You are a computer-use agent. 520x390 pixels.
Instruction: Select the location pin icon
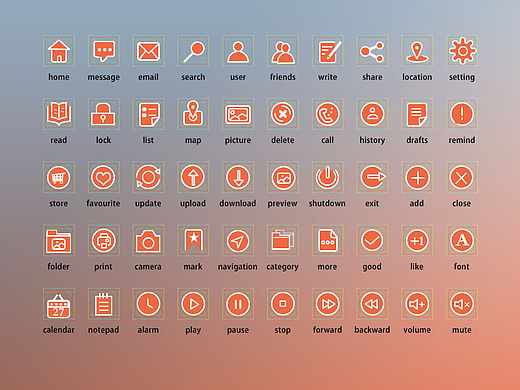coord(417,51)
